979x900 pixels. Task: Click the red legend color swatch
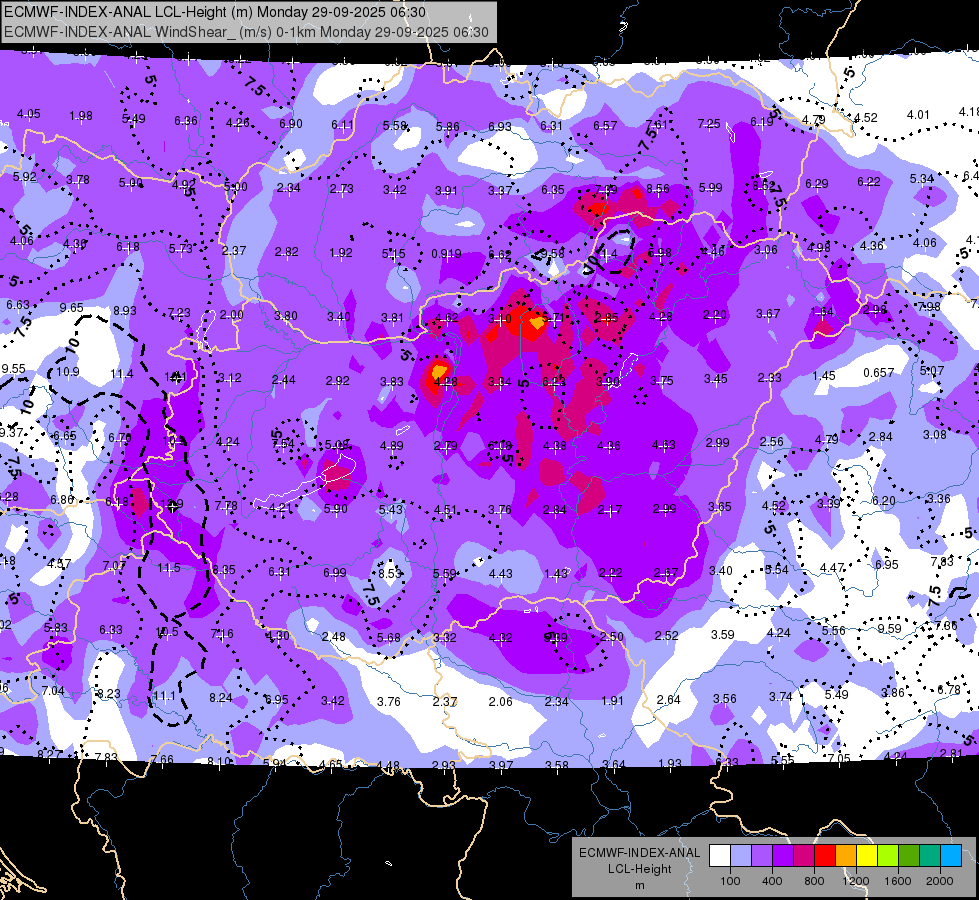click(825, 856)
